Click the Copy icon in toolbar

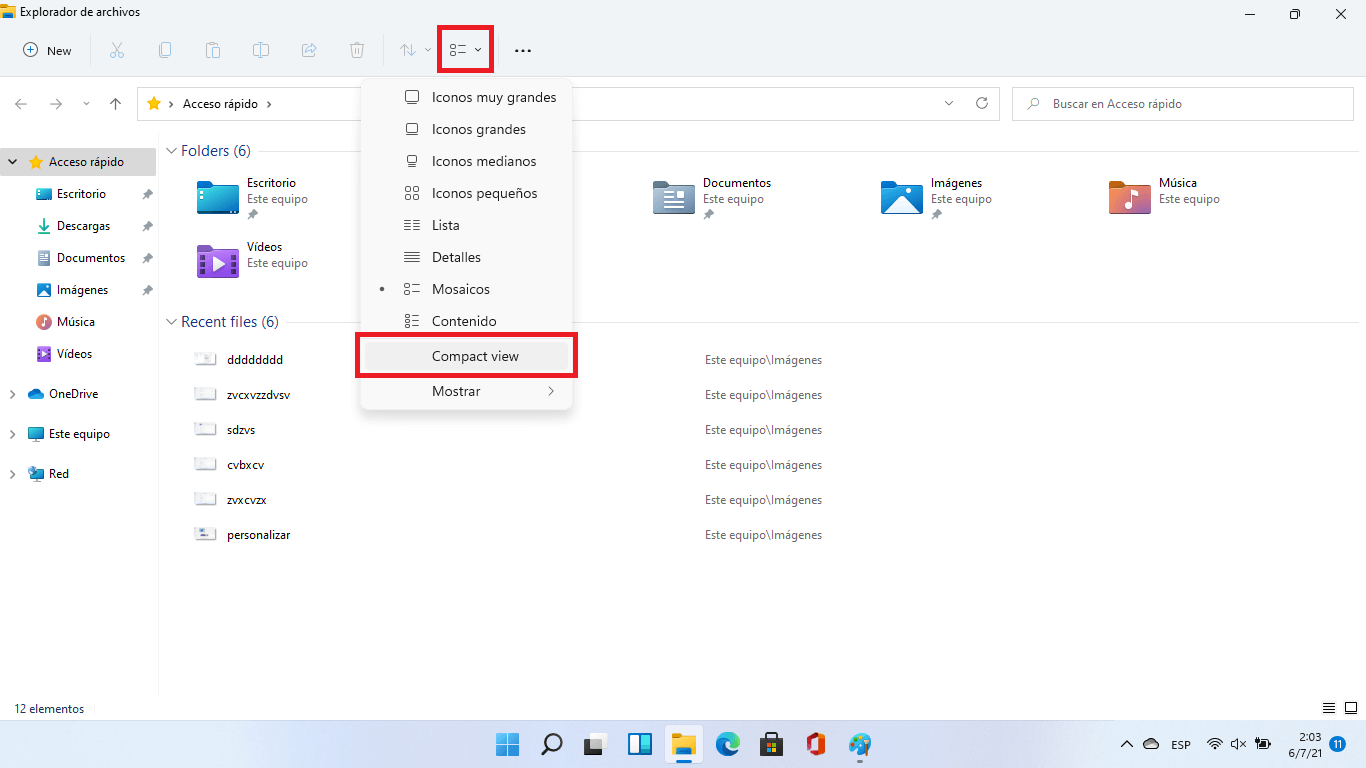(x=165, y=50)
